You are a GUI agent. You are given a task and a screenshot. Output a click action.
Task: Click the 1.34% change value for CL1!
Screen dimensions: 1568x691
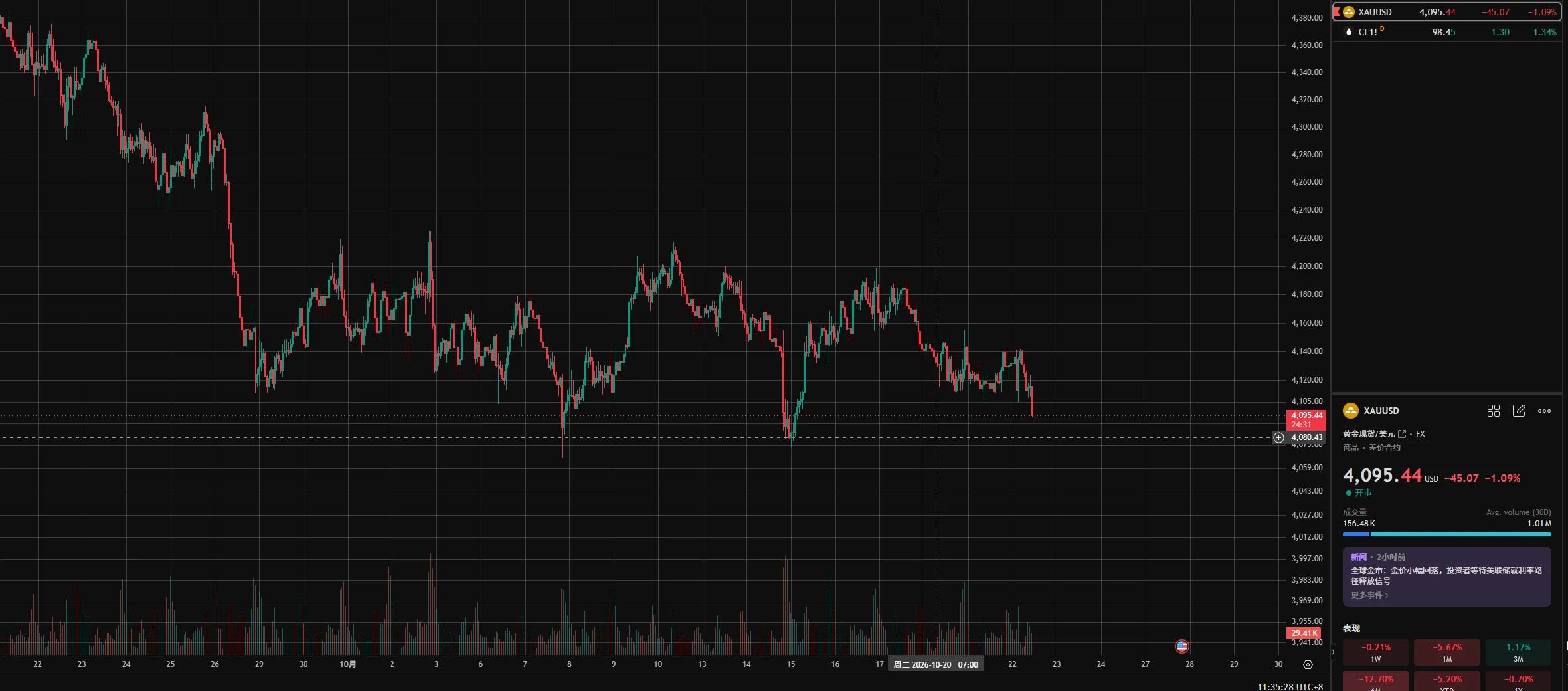(1545, 32)
